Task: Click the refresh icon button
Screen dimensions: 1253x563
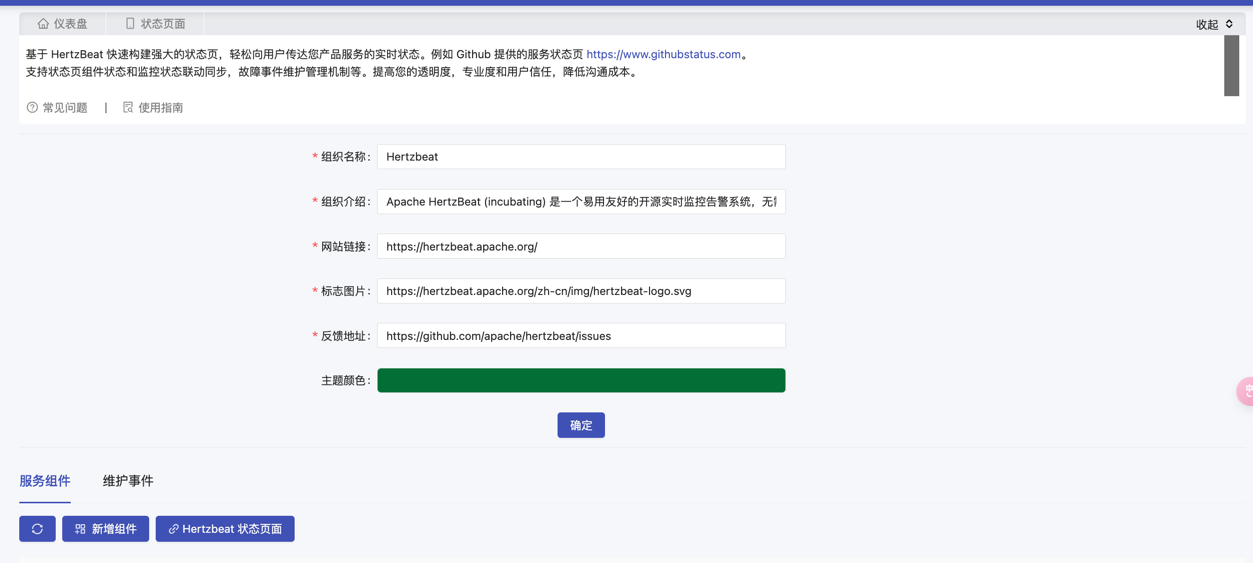Action: 37,529
